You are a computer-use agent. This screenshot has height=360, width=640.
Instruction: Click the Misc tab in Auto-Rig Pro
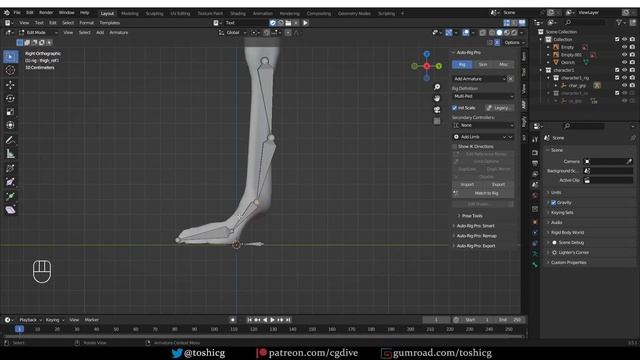[x=503, y=64]
